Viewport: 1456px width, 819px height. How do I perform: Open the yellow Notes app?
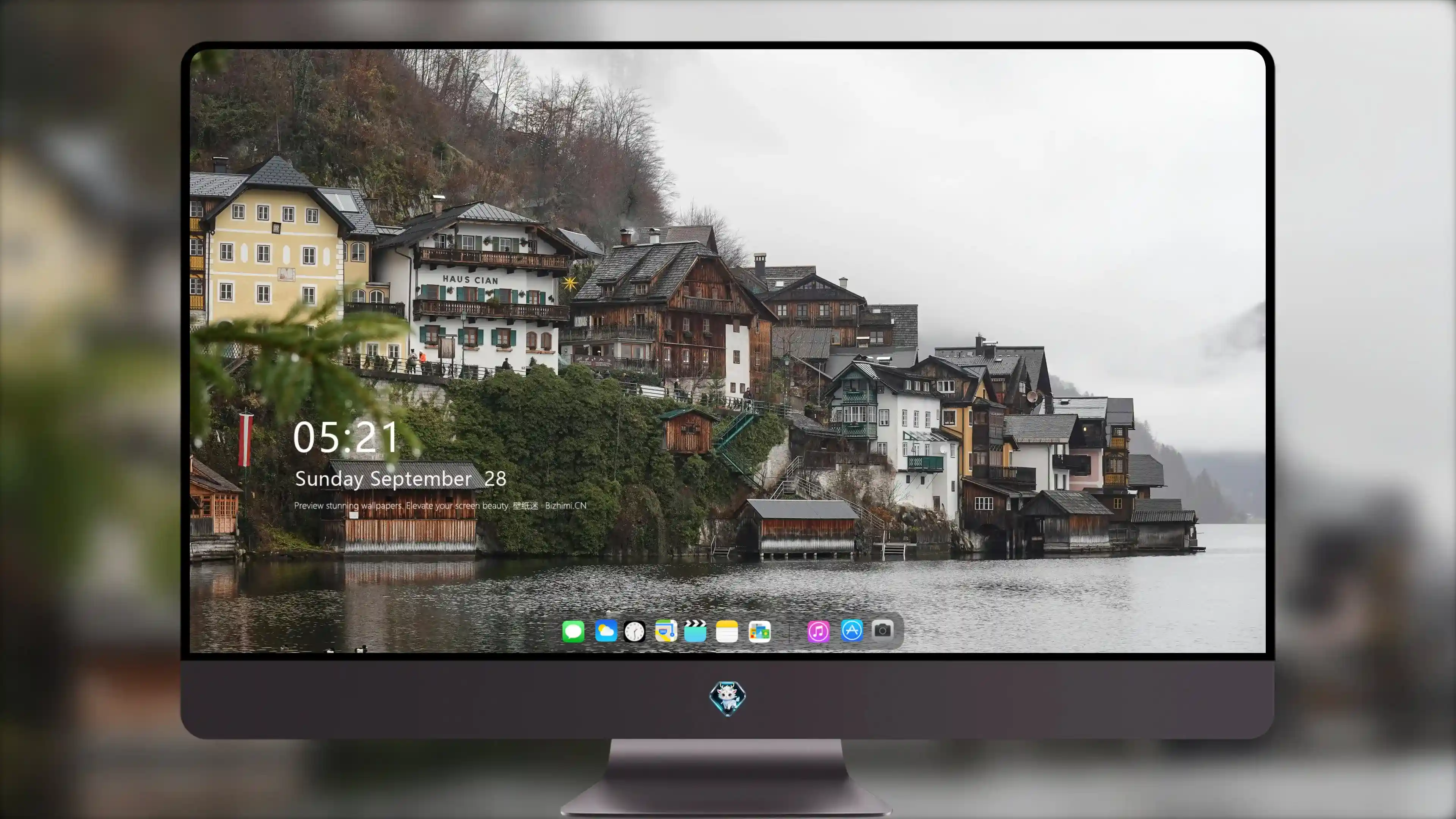click(x=727, y=631)
